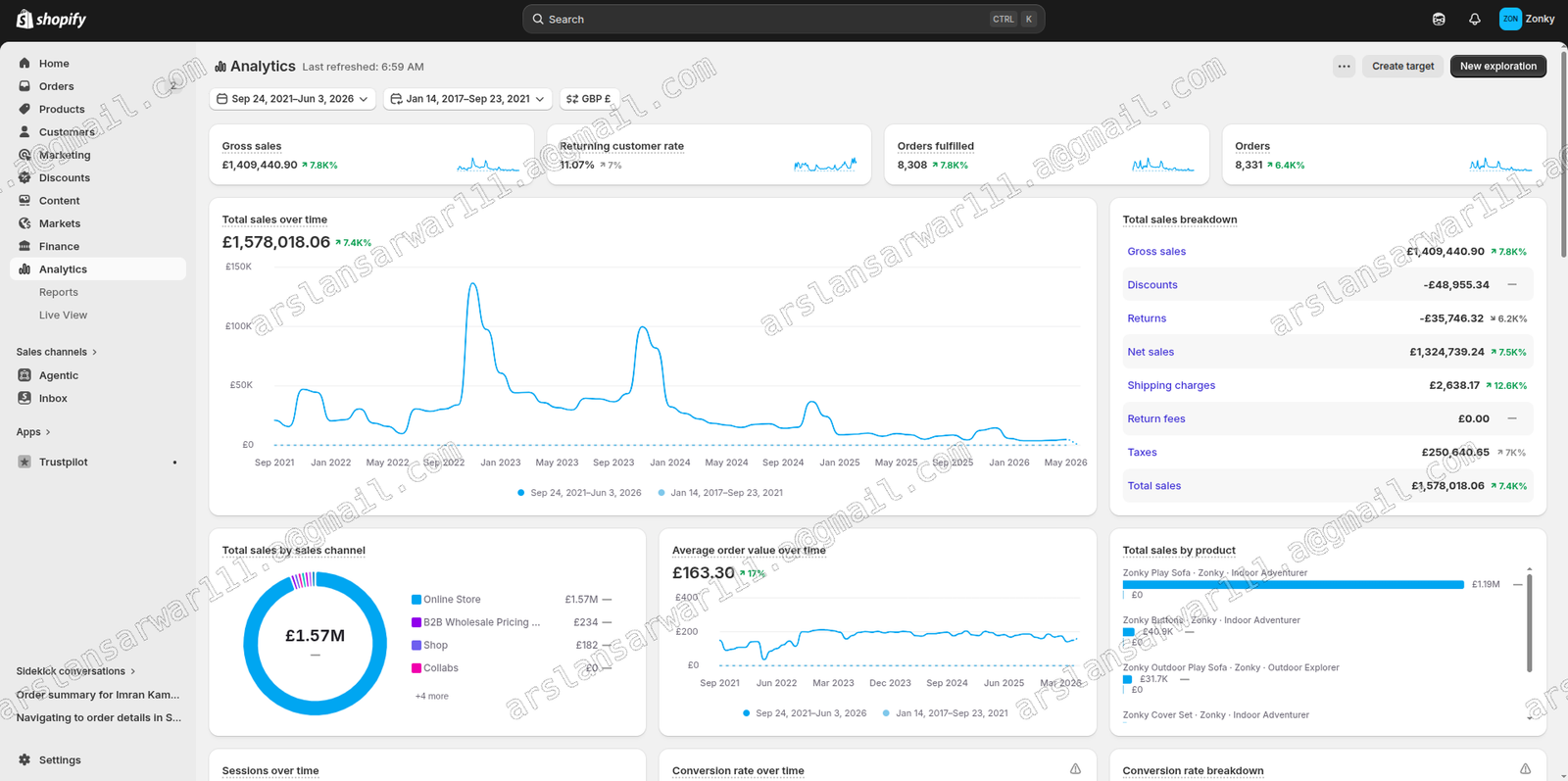1568x781 pixels.
Task: Expand the Sales channels section
Action: 57,352
